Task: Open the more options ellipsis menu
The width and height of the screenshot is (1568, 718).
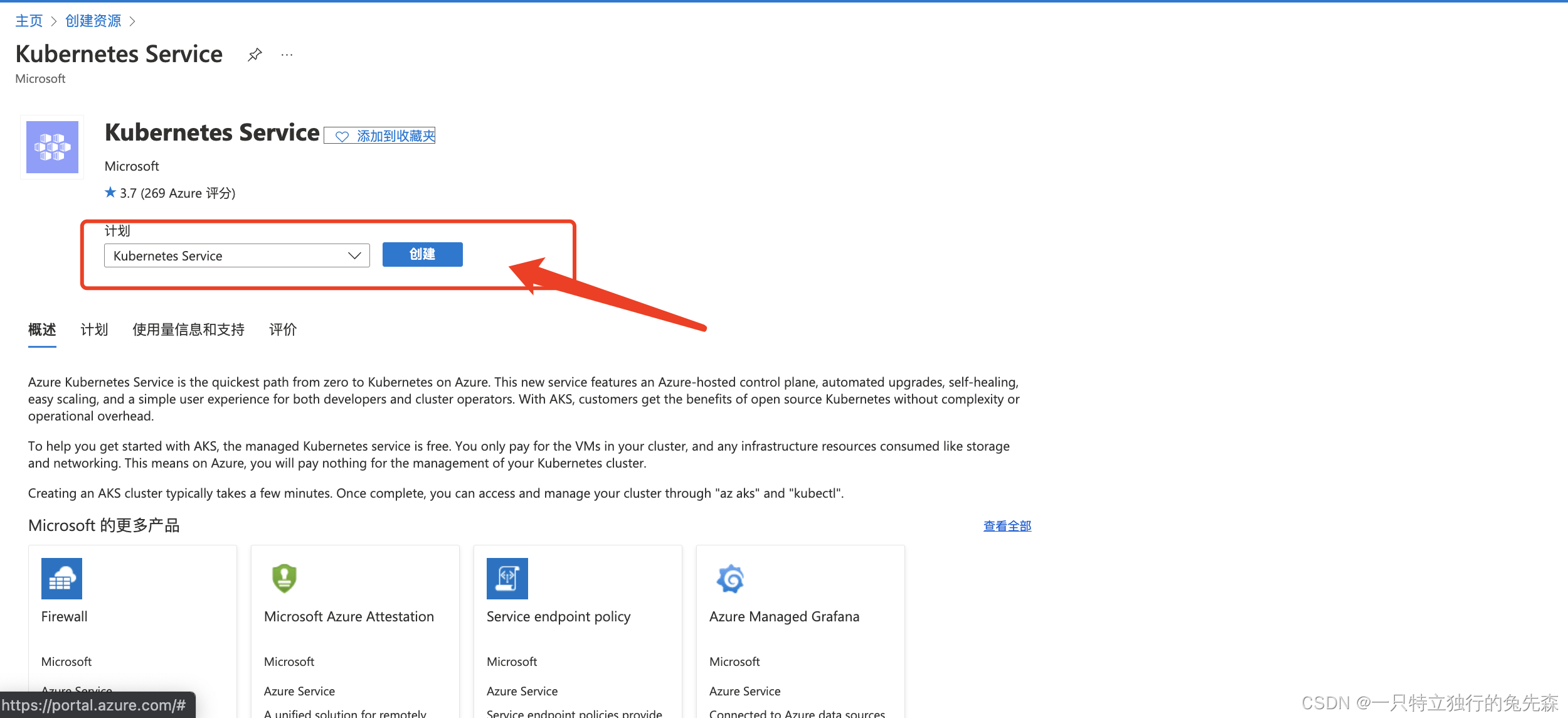Action: [287, 55]
